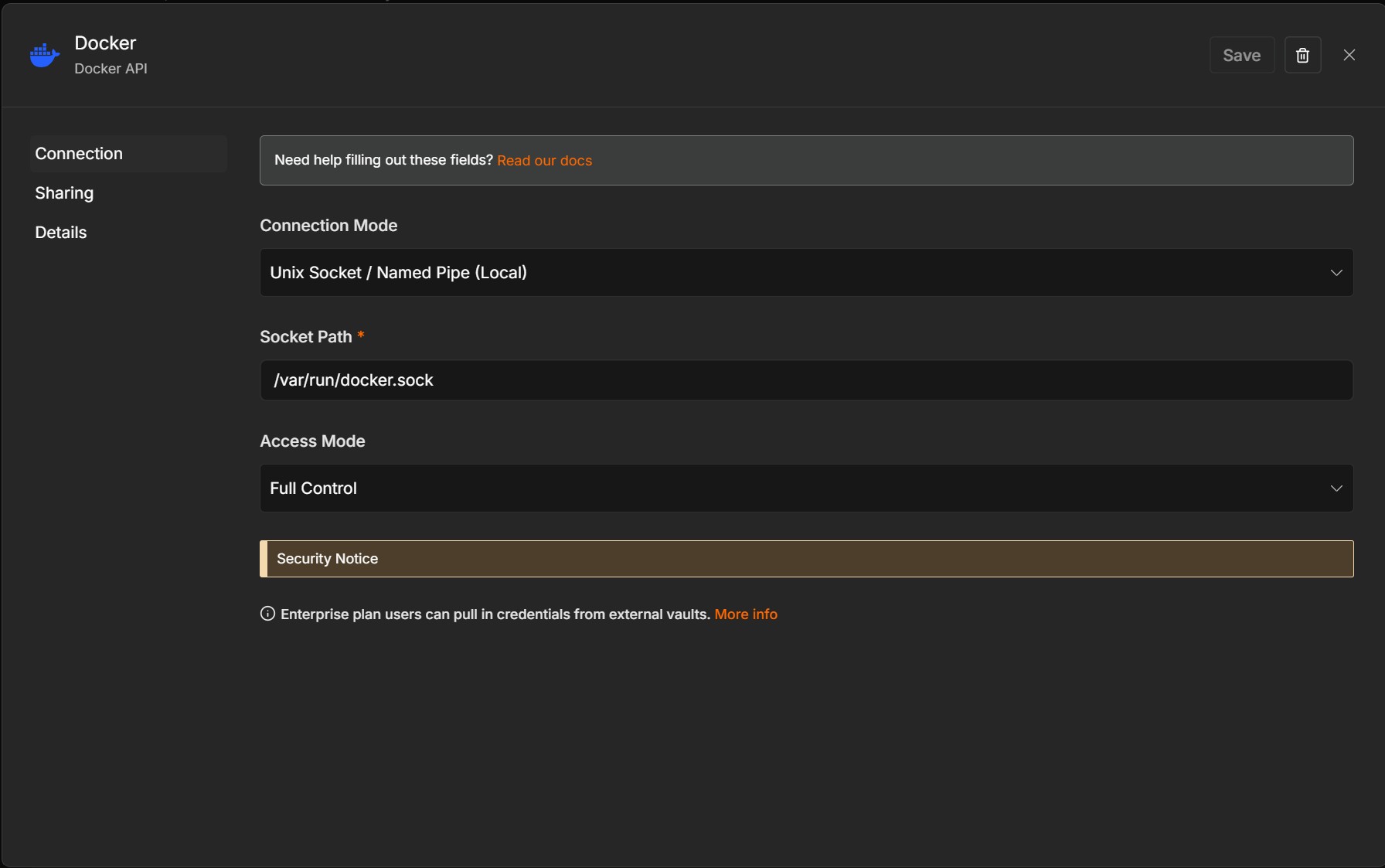Open the Full Control access dropdown
Image resolution: width=1385 pixels, height=868 pixels.
[806, 488]
